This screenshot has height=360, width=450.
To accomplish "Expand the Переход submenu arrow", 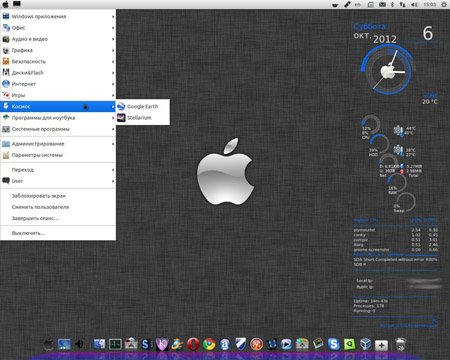I will [113, 170].
